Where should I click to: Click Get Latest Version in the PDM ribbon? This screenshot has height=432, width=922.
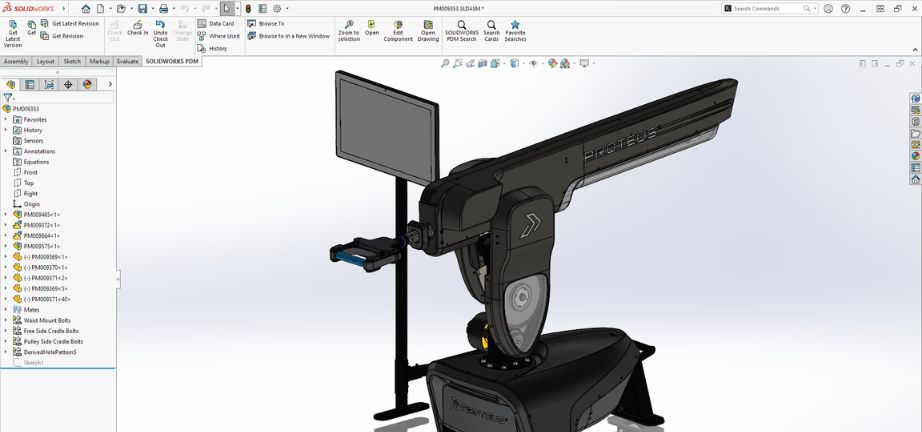pos(13,34)
